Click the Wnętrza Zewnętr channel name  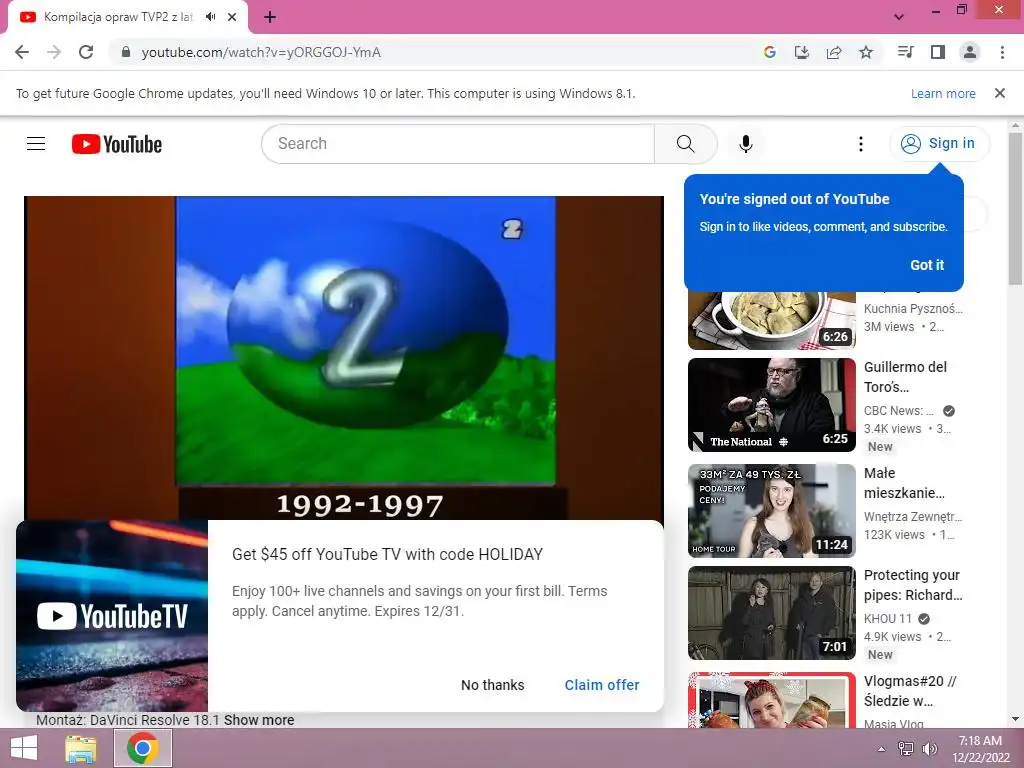(x=913, y=516)
